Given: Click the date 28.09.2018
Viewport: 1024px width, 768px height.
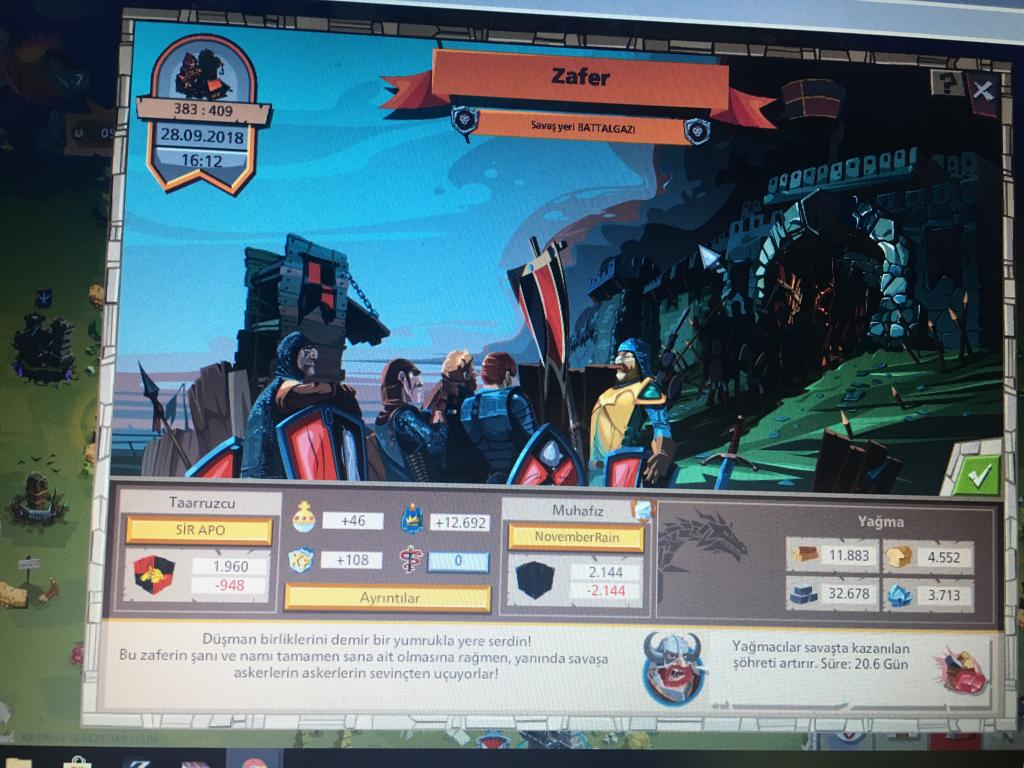Looking at the screenshot, I should 202,136.
